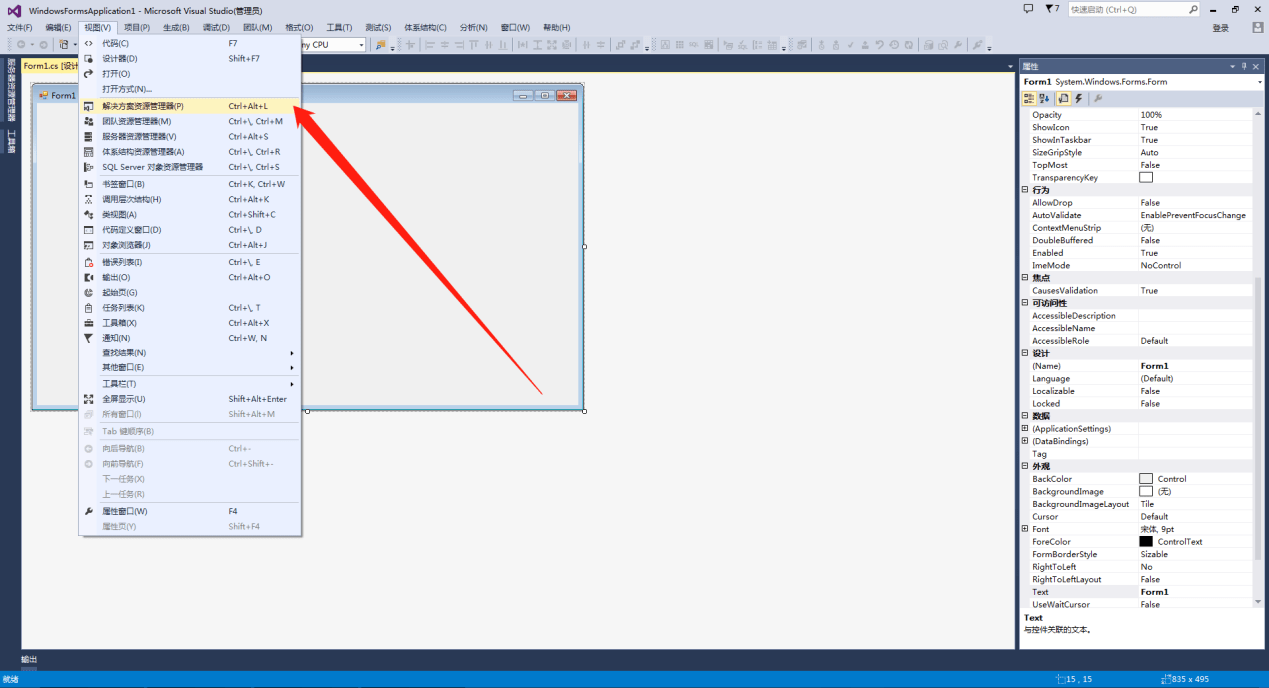Click the Form1 designer window title bar
The height and width of the screenshot is (688, 1269).
(308, 95)
